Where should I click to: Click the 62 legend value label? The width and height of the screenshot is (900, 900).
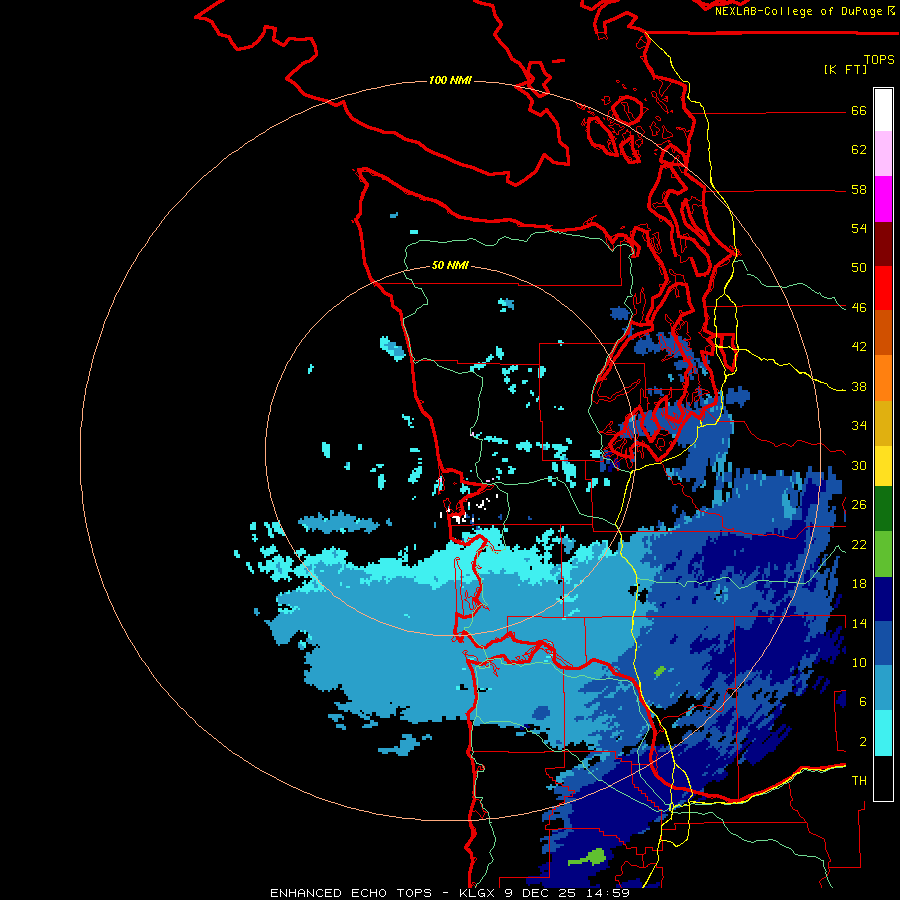[x=859, y=150]
